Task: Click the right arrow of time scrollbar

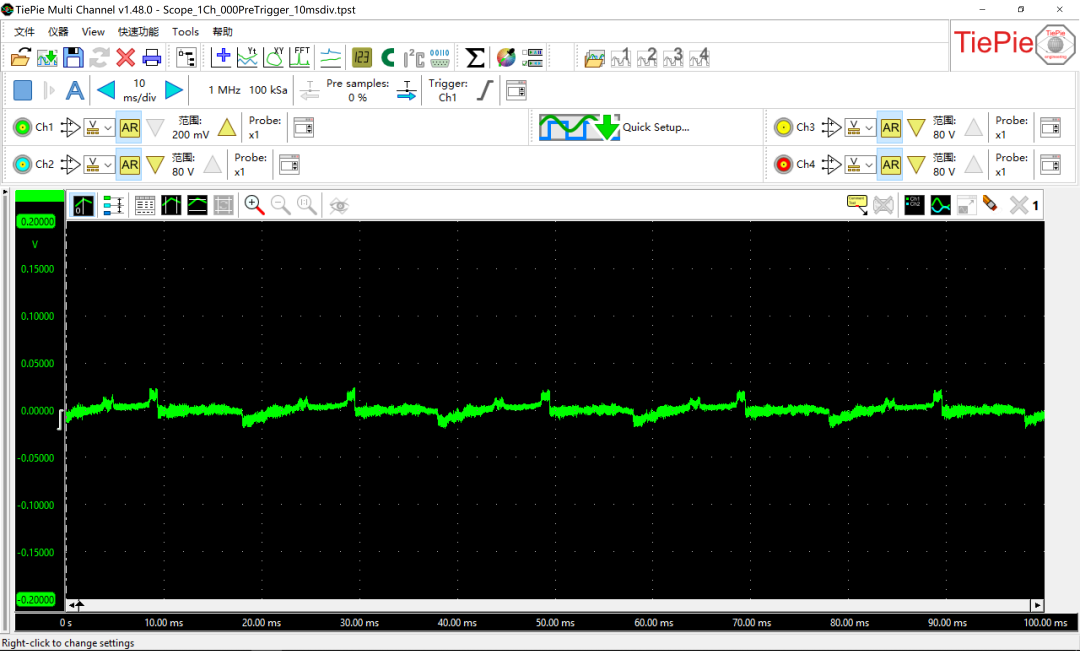Action: point(1037,606)
